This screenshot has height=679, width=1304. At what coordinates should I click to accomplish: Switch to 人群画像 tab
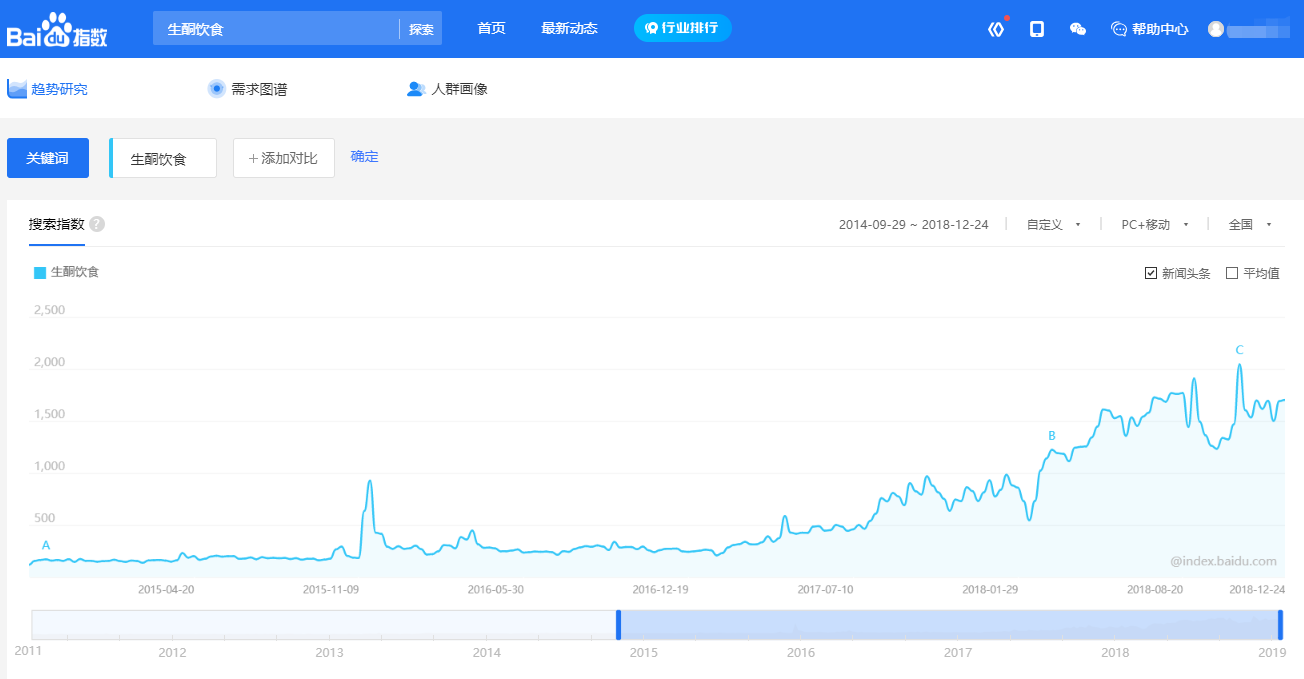tap(447, 89)
